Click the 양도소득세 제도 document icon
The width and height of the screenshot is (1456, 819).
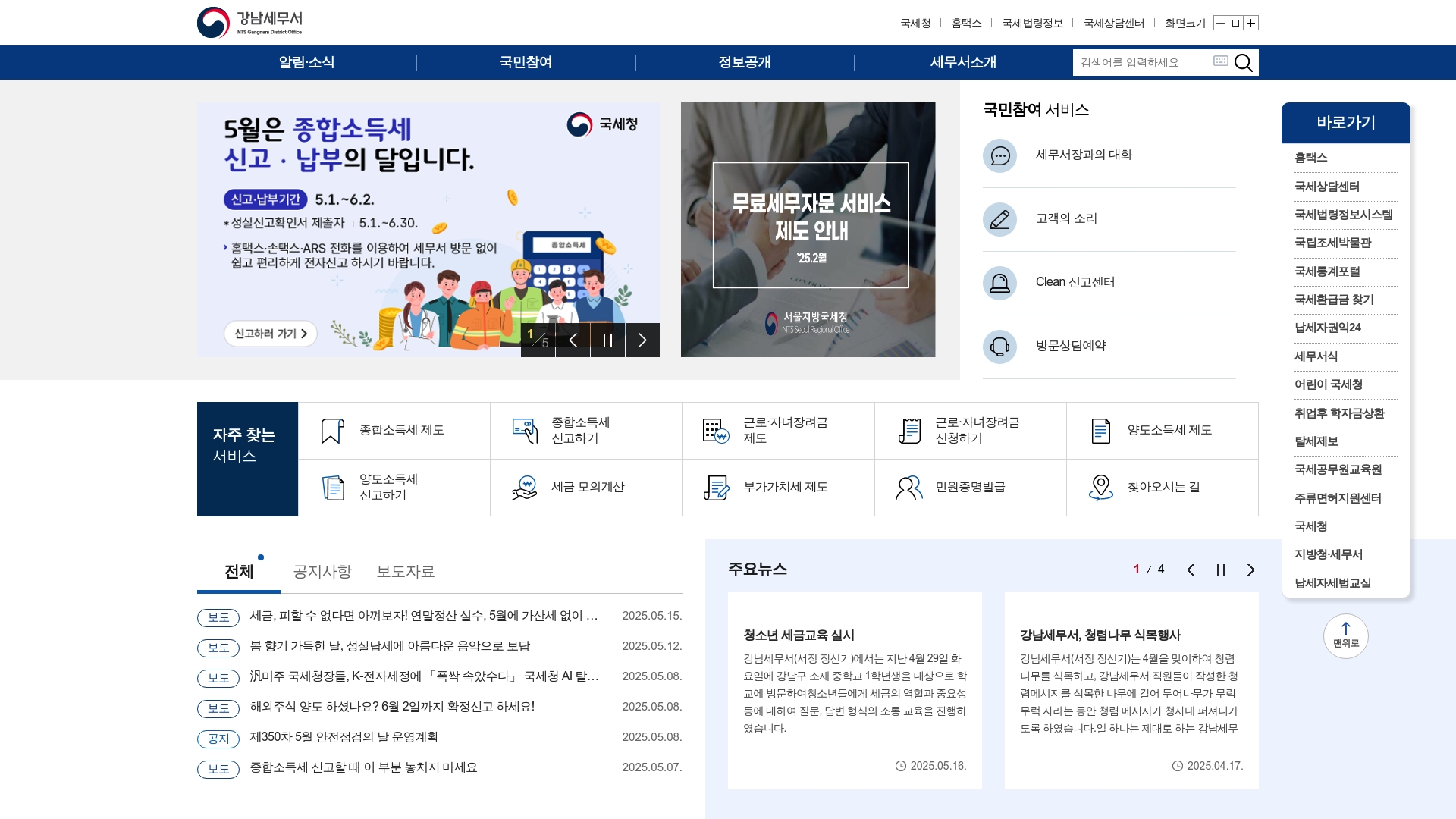coord(1101,430)
